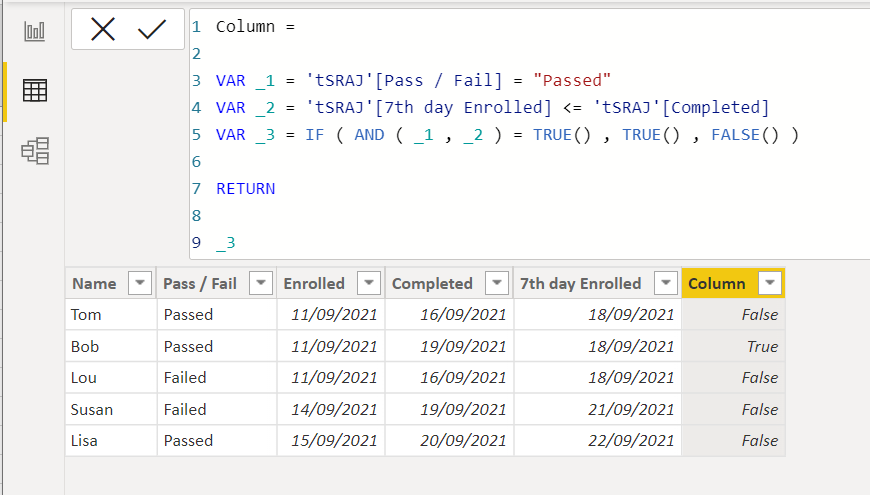Click formula line with VAR _3 IF statement
870x495 pixels.
[507, 135]
